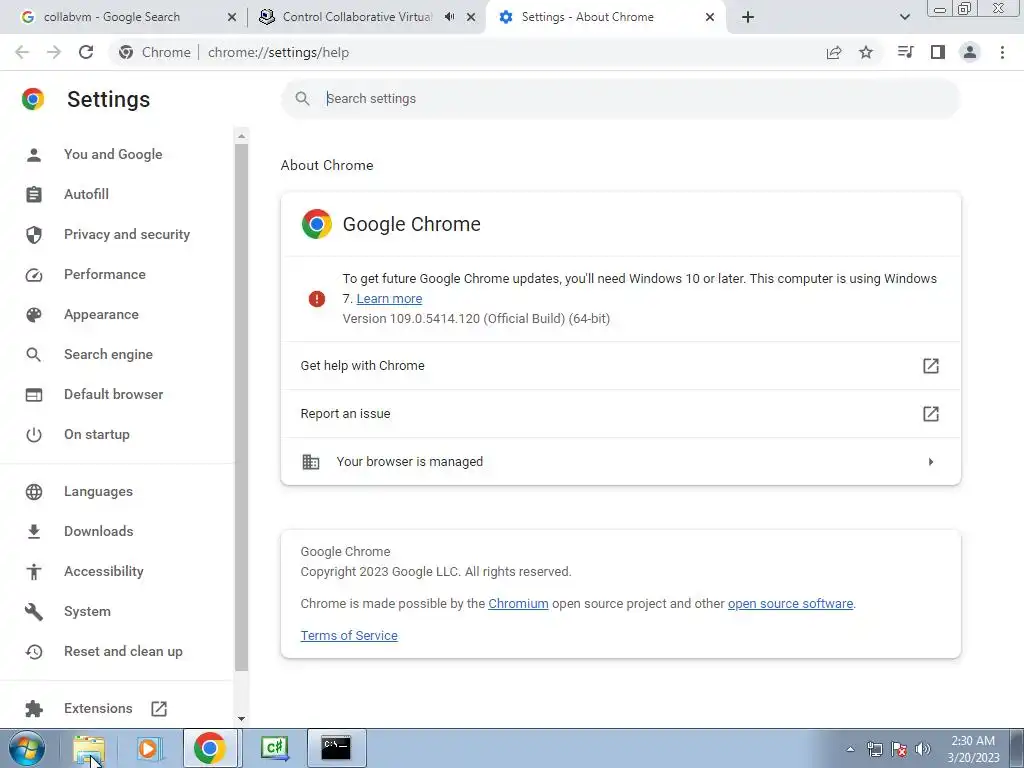Bookmark this page with star icon
This screenshot has width=1024, height=768.
(x=866, y=52)
